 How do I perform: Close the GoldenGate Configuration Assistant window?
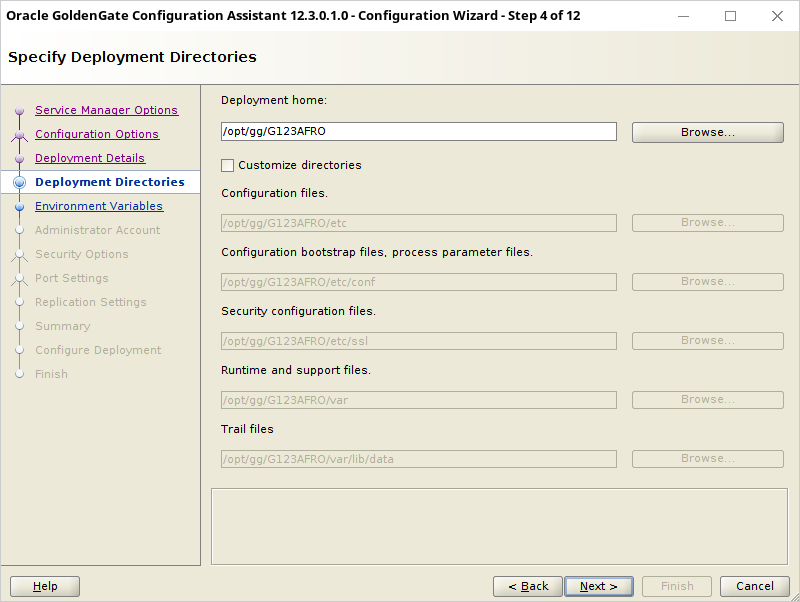point(777,16)
